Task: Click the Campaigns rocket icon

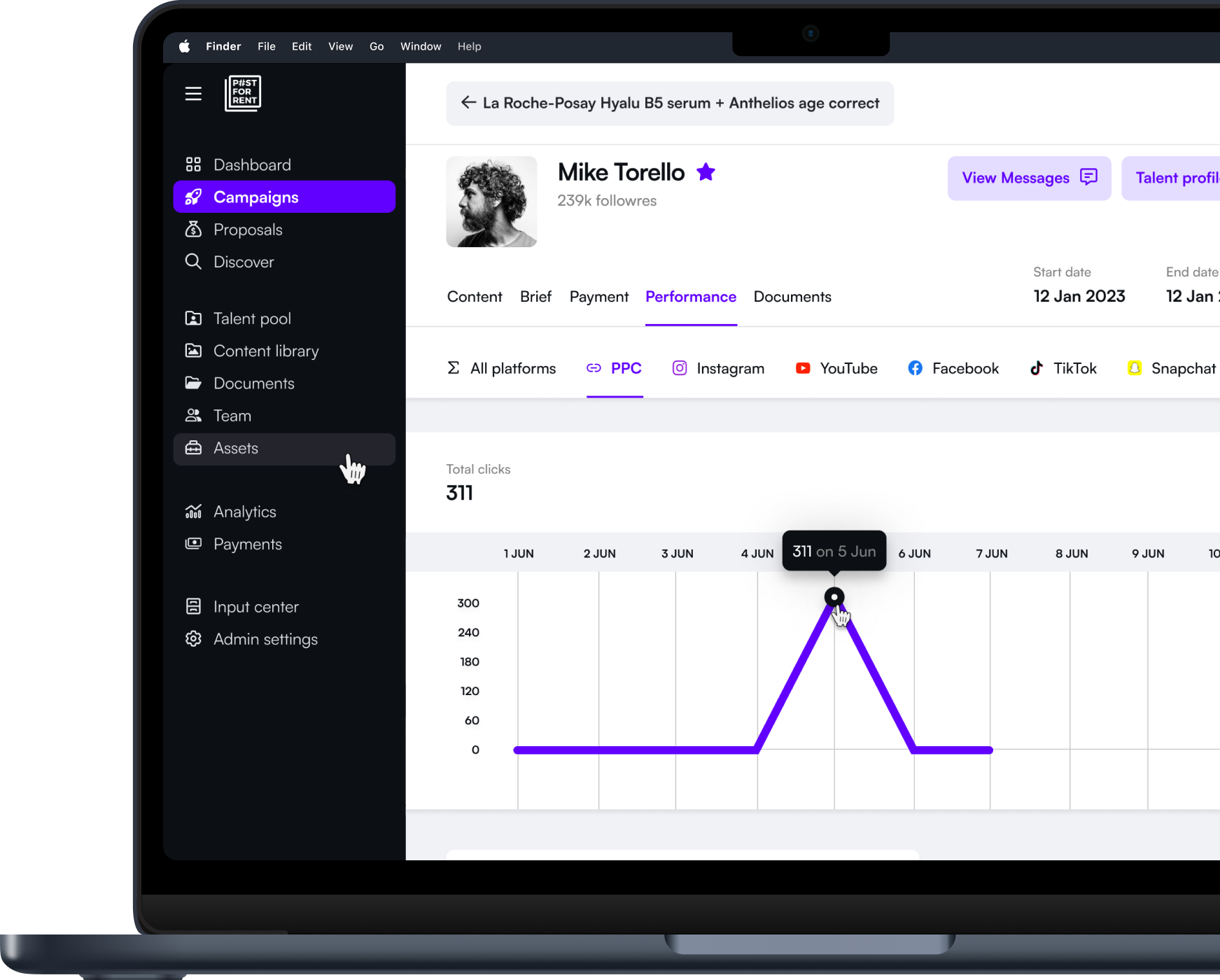Action: (193, 197)
